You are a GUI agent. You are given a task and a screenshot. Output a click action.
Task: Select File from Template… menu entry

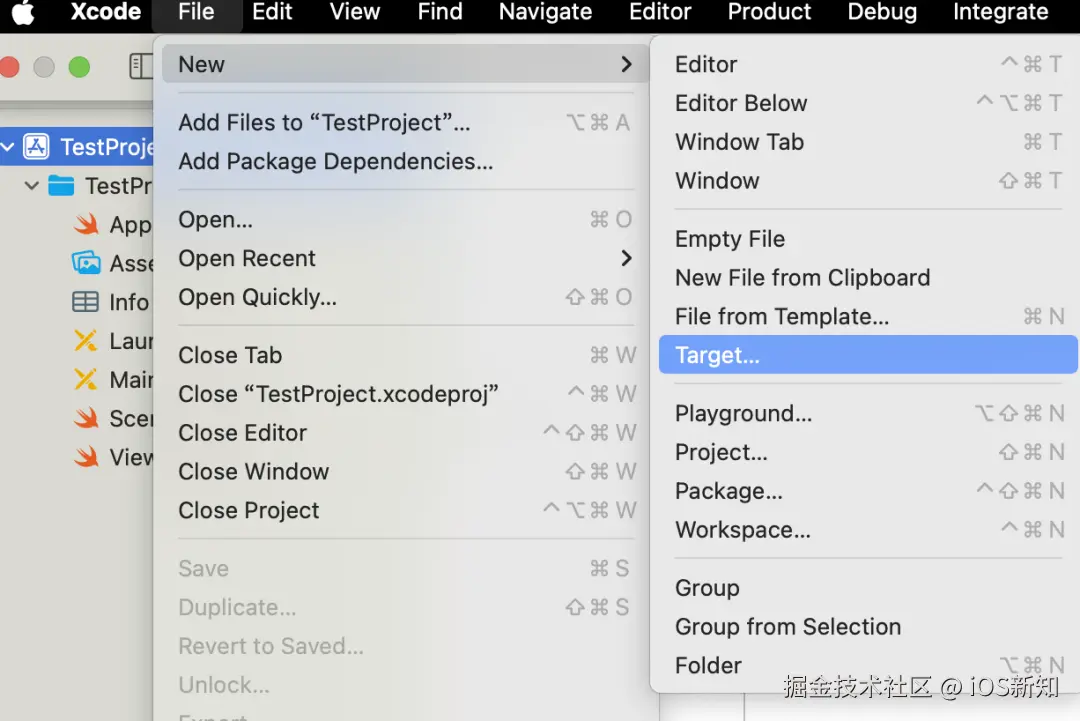pos(781,316)
